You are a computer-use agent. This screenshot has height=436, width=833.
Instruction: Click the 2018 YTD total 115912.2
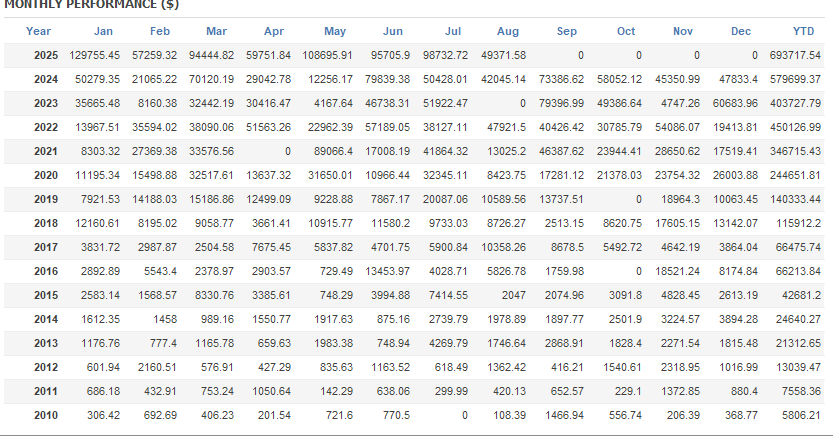point(798,223)
